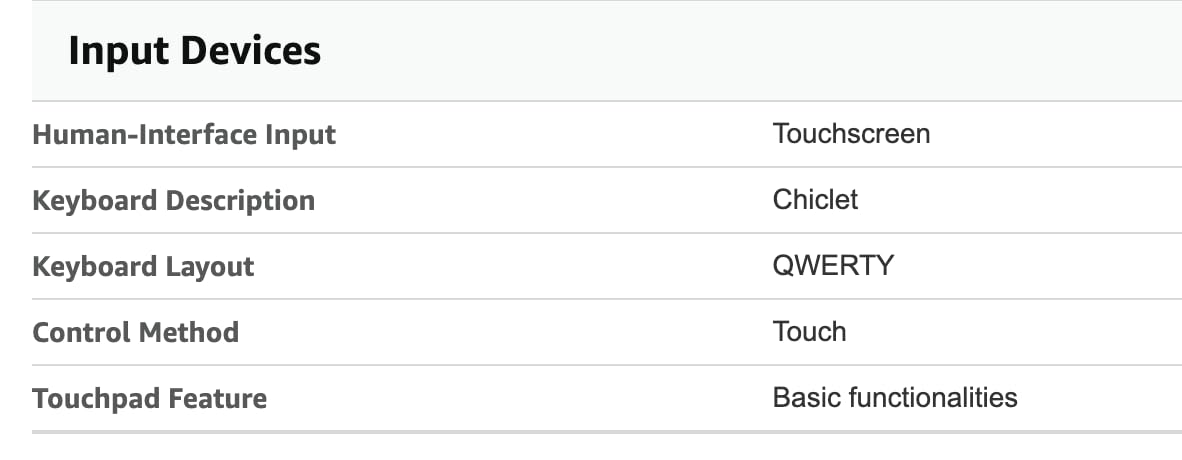
Task: Click the "Input Devices" section heading
Action: tap(194, 51)
